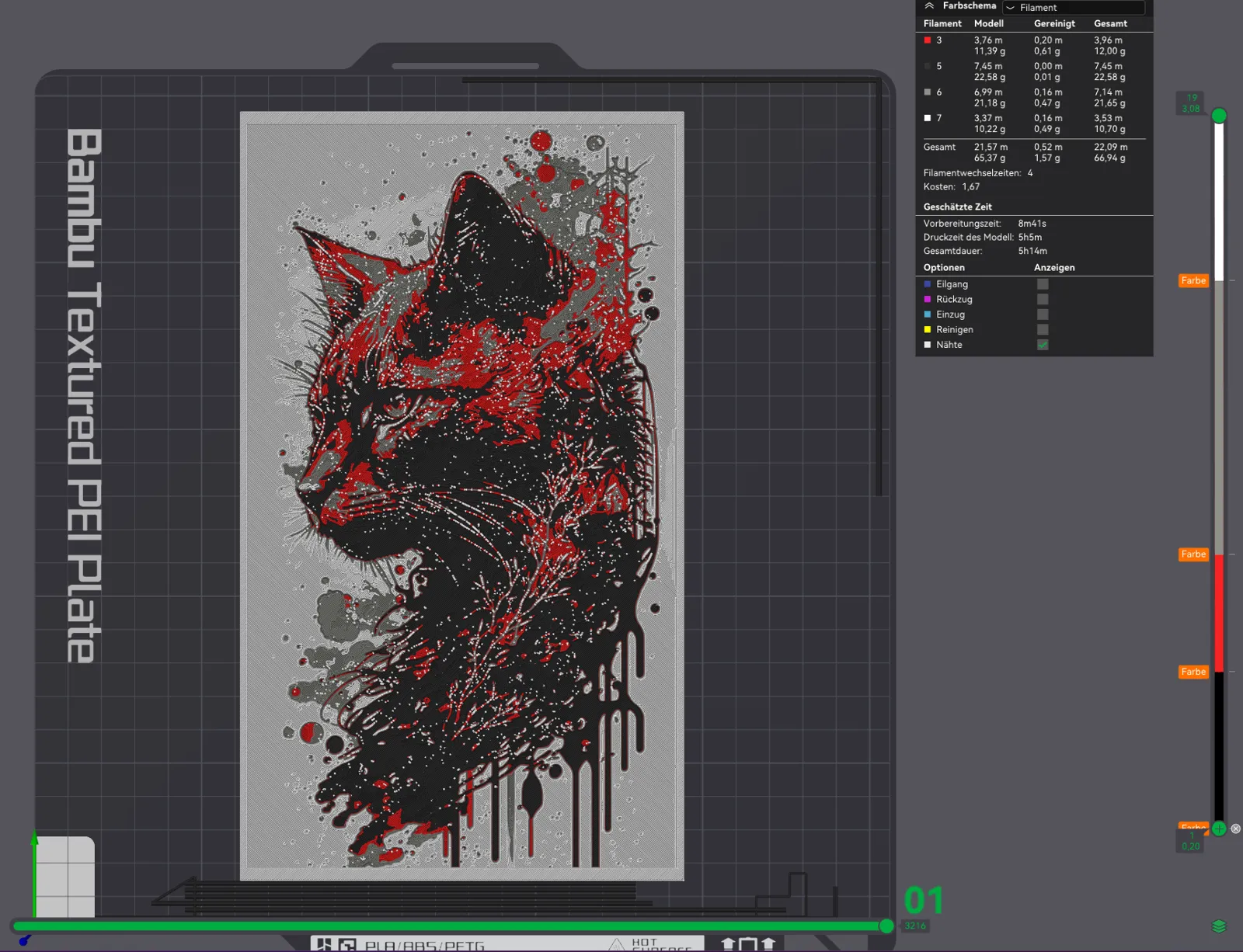The height and width of the screenshot is (952, 1243).
Task: Click the blue origin axis icon
Action: tap(25, 940)
